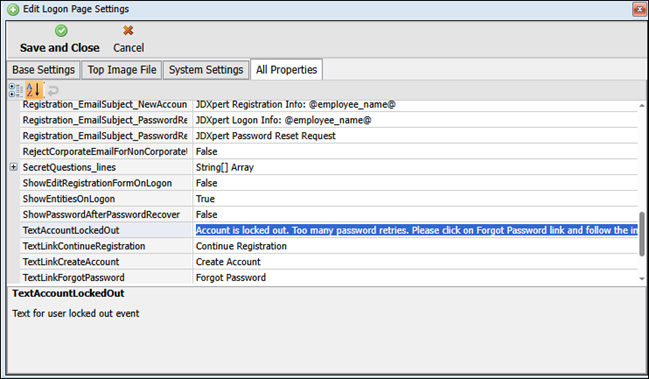Click the property grid scroll down arrow
The height and width of the screenshot is (379, 649).
[642, 278]
